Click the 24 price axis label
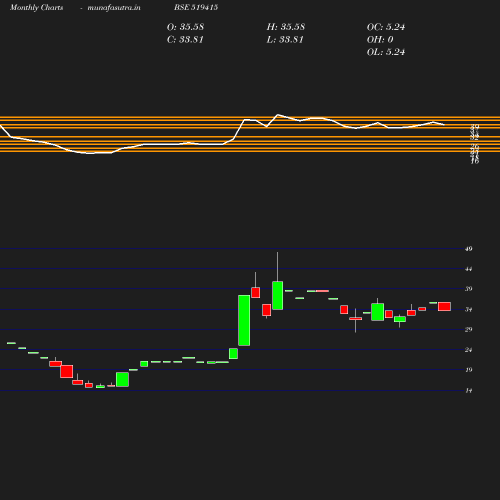 (x=469, y=350)
